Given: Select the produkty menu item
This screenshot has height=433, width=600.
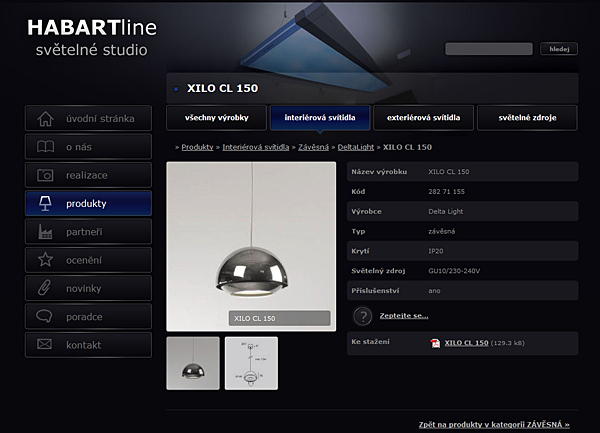Looking at the screenshot, I should (x=88, y=203).
